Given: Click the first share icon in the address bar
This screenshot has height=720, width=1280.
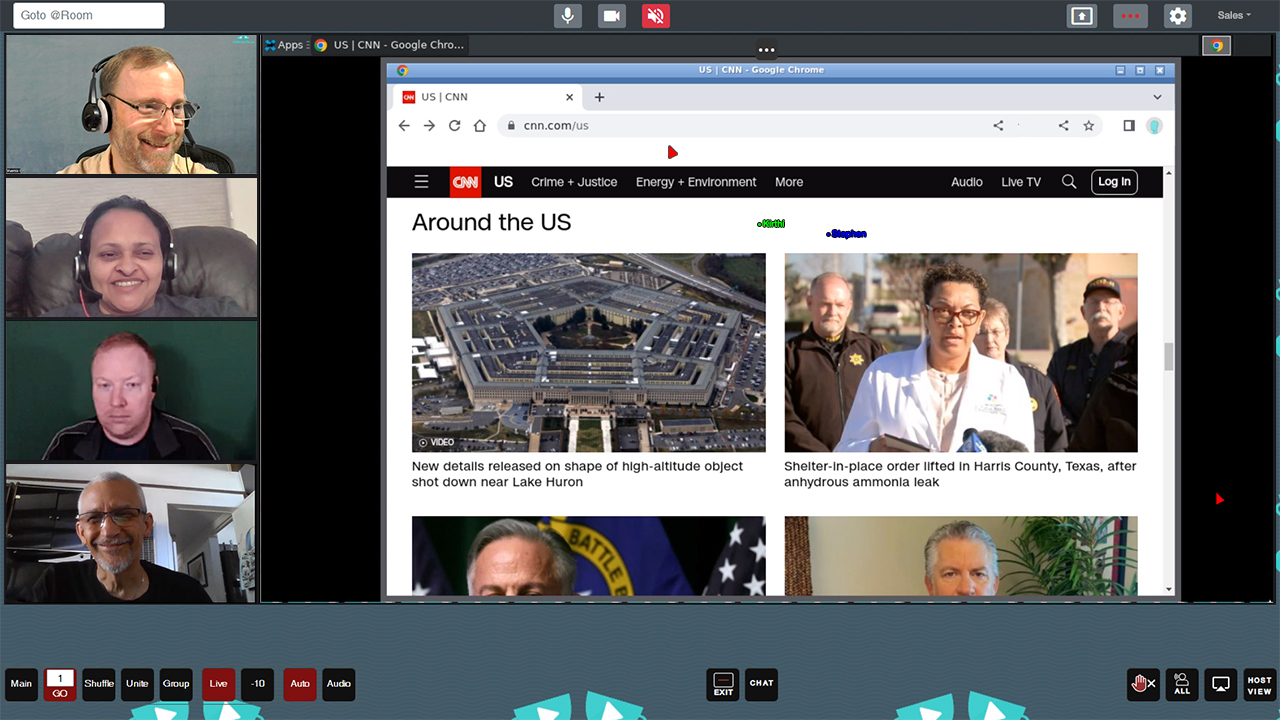Looking at the screenshot, I should pos(998,126).
